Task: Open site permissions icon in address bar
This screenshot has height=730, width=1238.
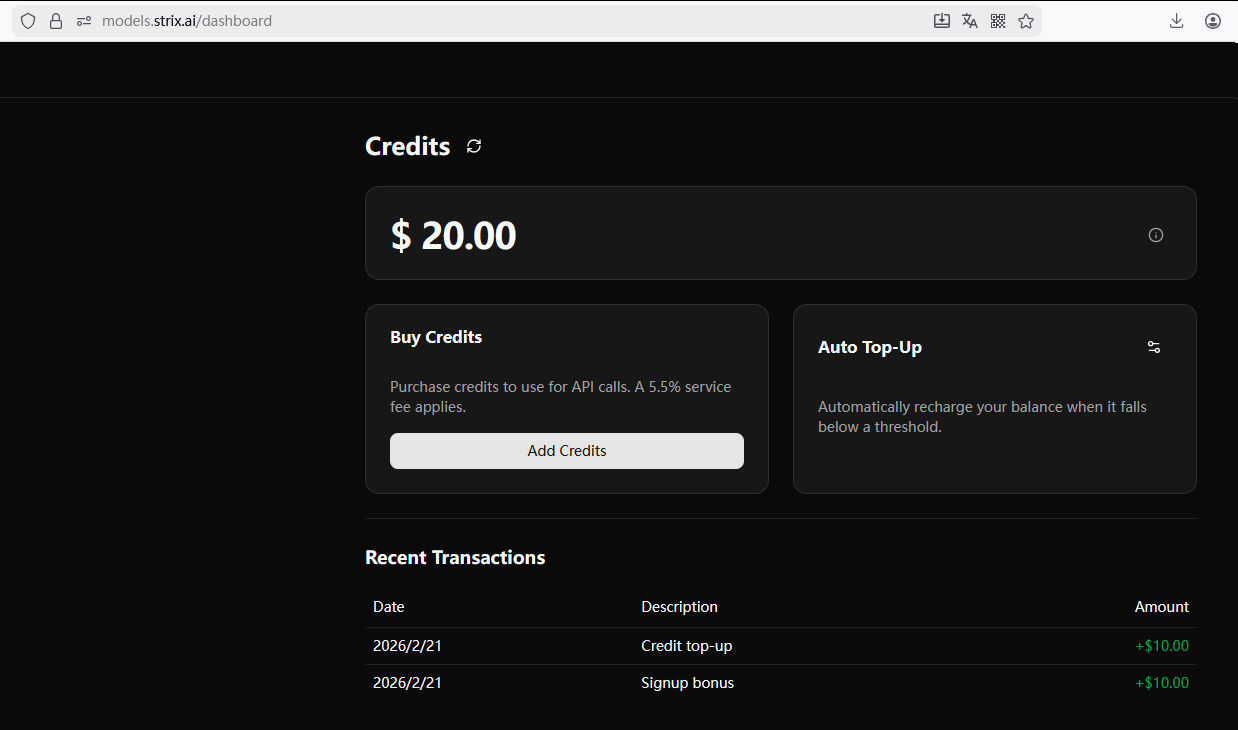Action: coord(84,21)
